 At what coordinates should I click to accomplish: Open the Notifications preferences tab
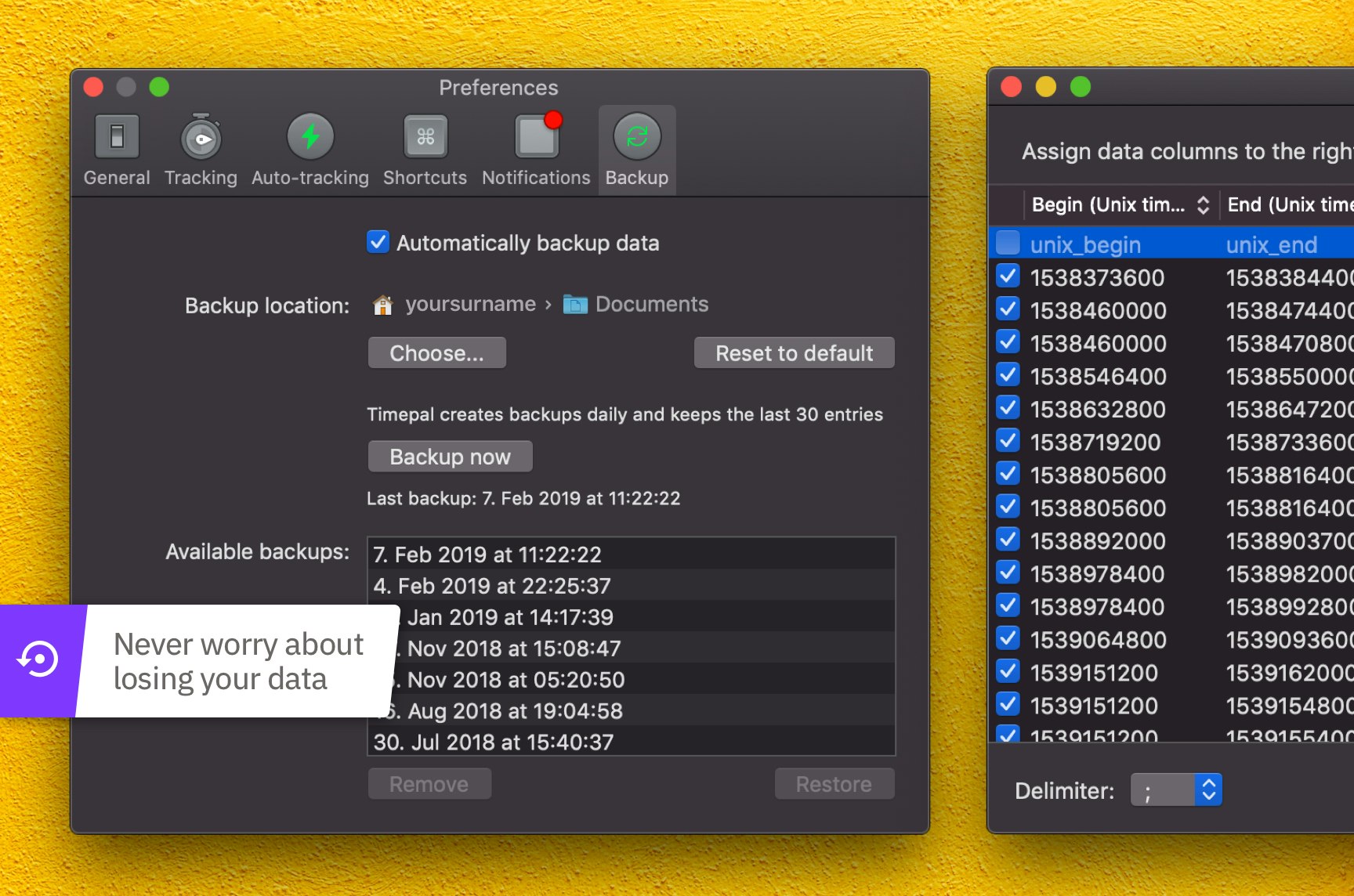tap(536, 150)
